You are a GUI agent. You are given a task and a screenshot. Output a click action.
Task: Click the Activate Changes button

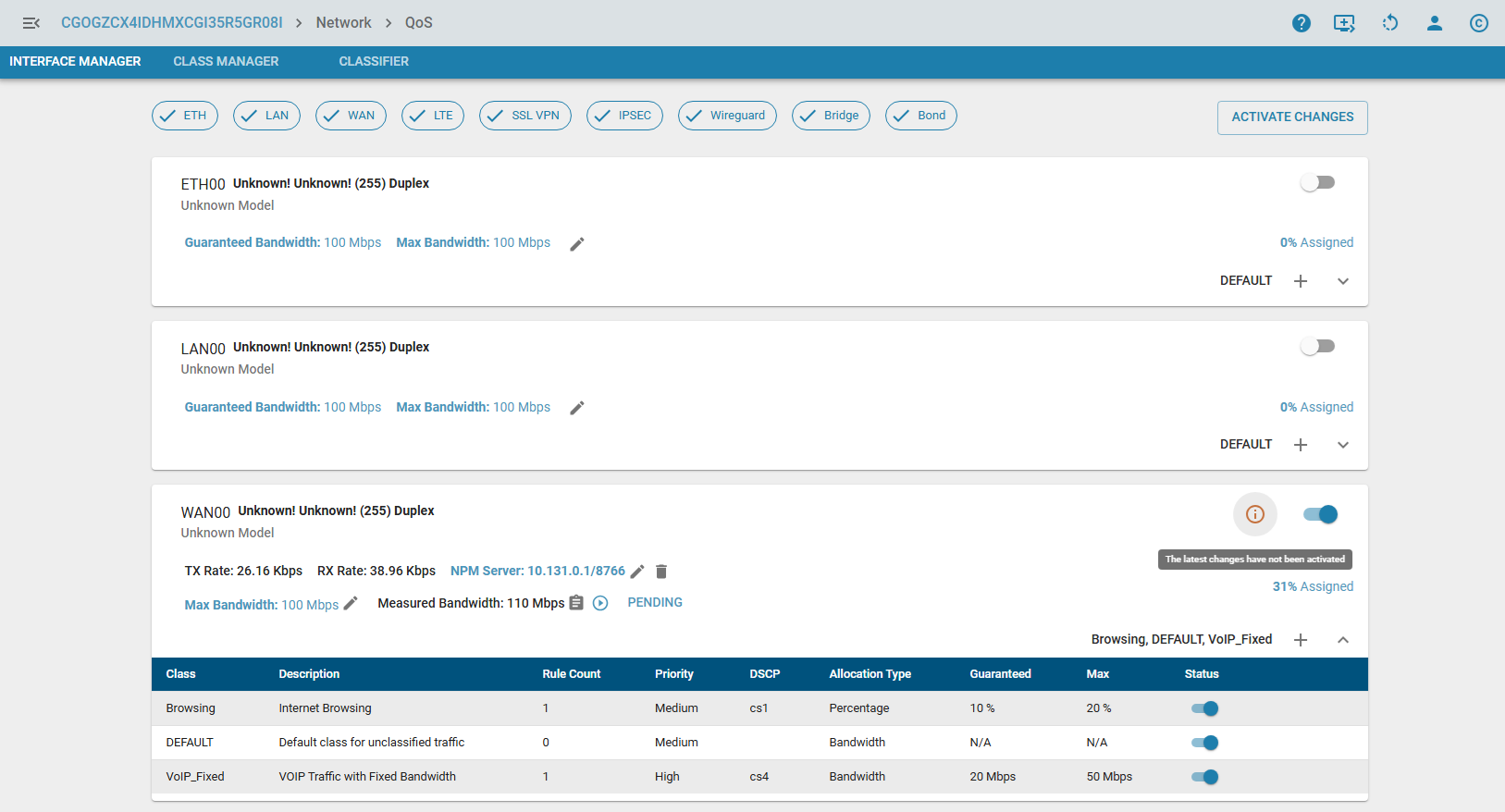pos(1291,117)
